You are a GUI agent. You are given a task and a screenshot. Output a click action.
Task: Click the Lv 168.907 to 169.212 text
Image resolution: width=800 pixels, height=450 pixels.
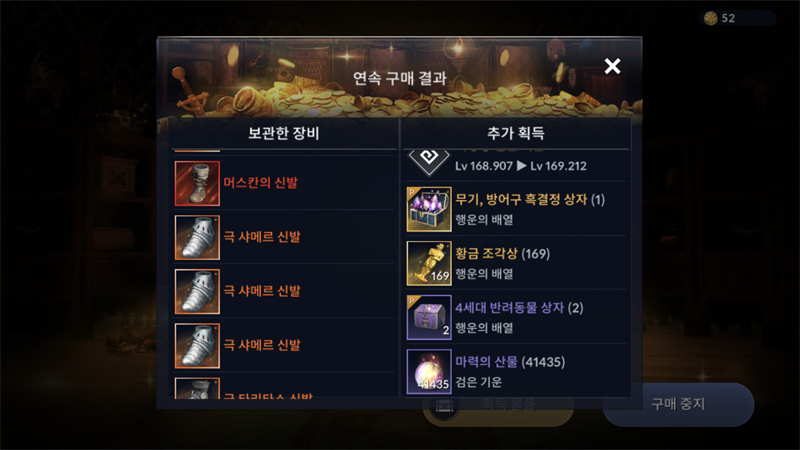pos(521,166)
